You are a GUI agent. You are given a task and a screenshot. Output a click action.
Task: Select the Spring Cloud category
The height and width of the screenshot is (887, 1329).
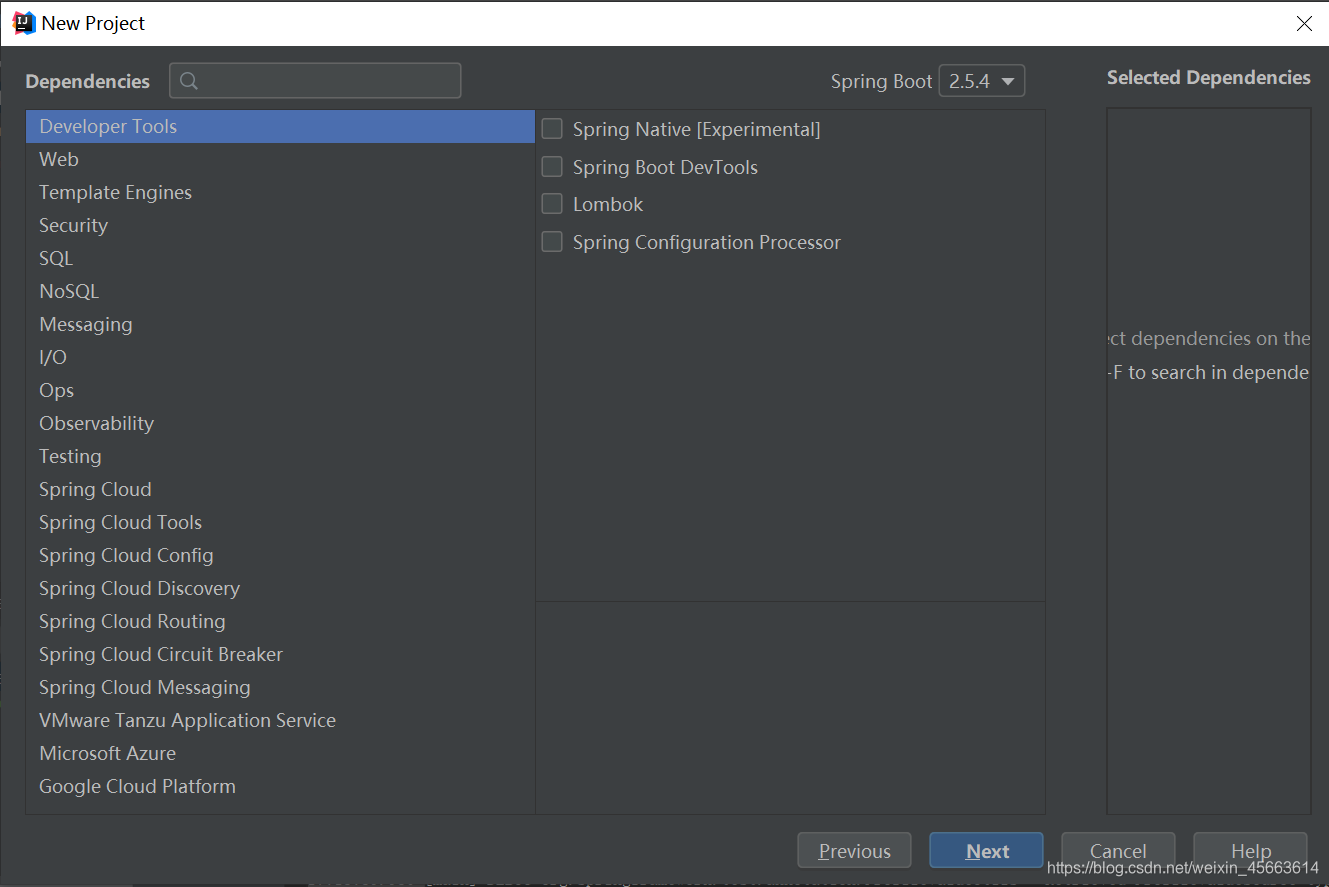[x=281, y=489]
